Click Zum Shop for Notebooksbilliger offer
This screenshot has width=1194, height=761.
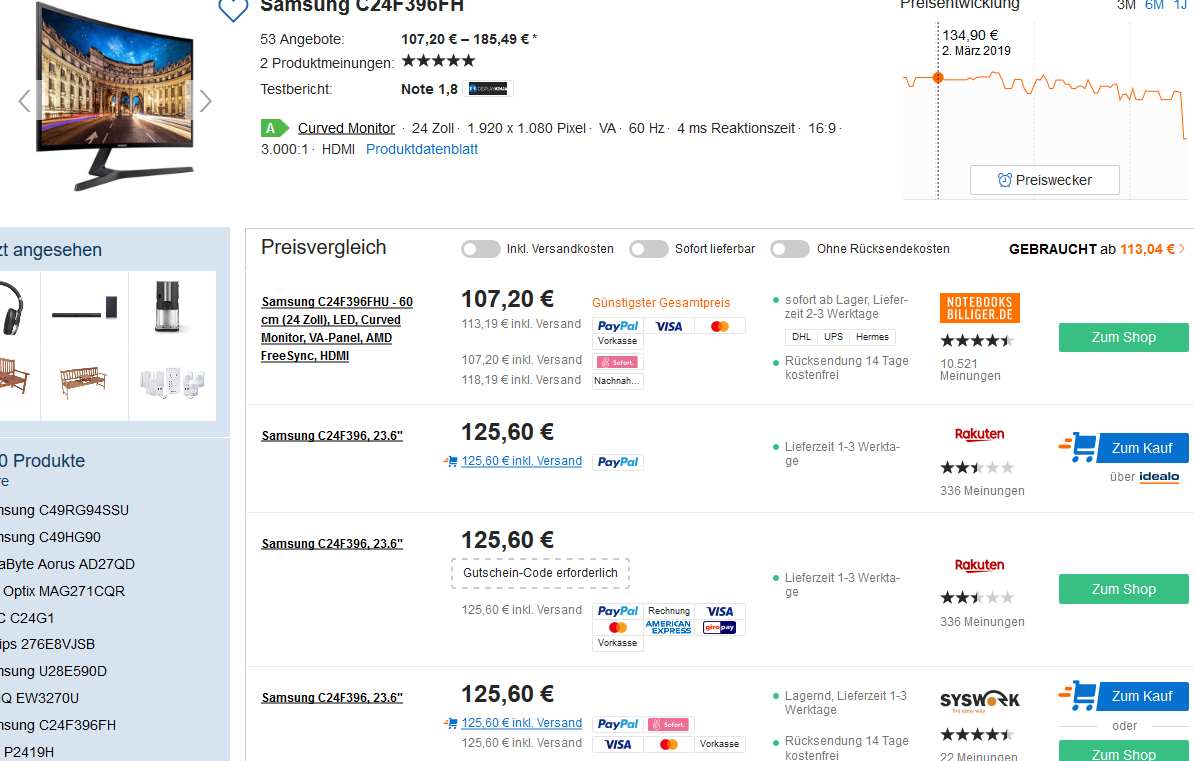tap(1123, 337)
